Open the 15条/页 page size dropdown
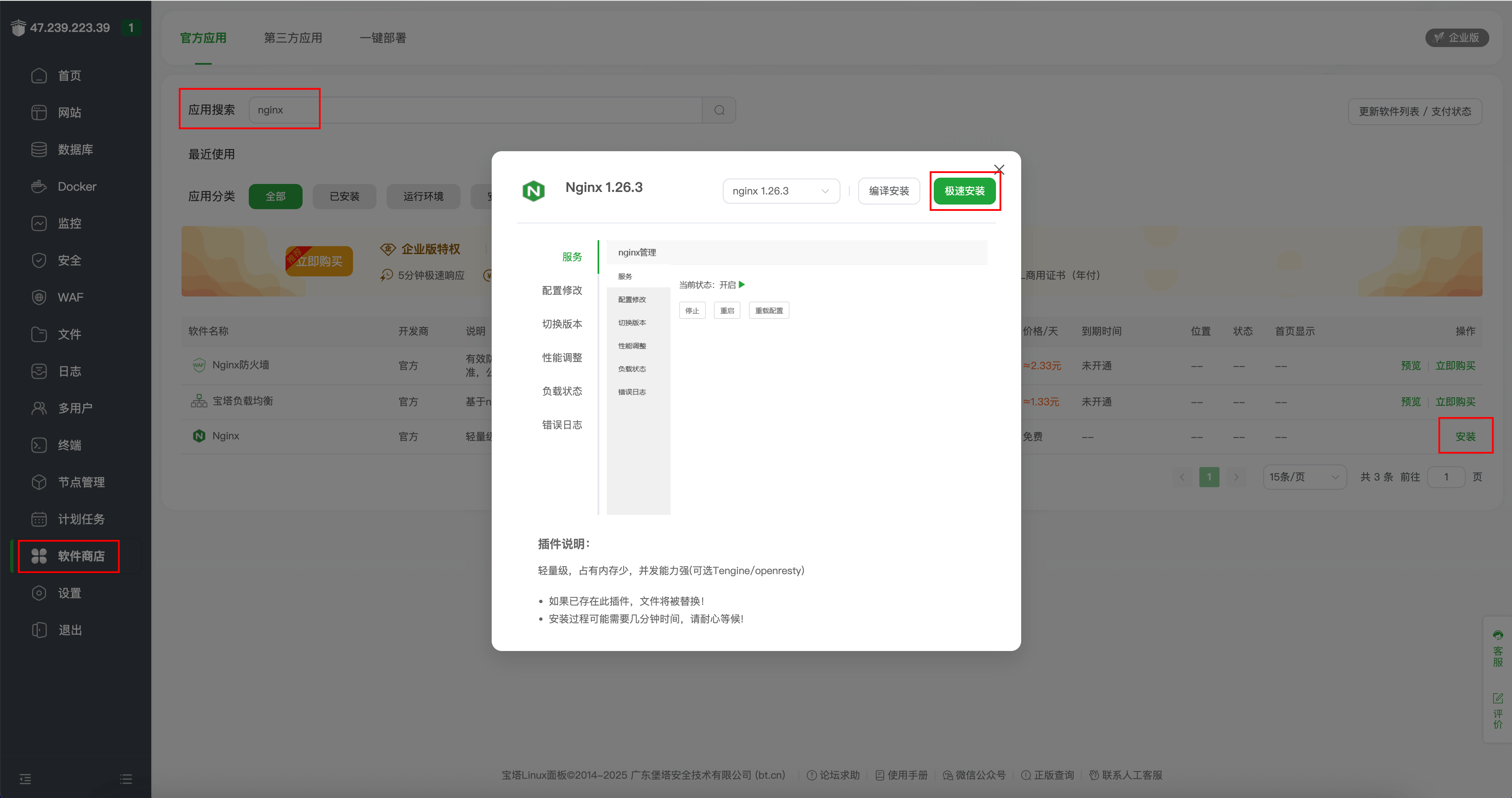The width and height of the screenshot is (1512, 798). 1304,477
